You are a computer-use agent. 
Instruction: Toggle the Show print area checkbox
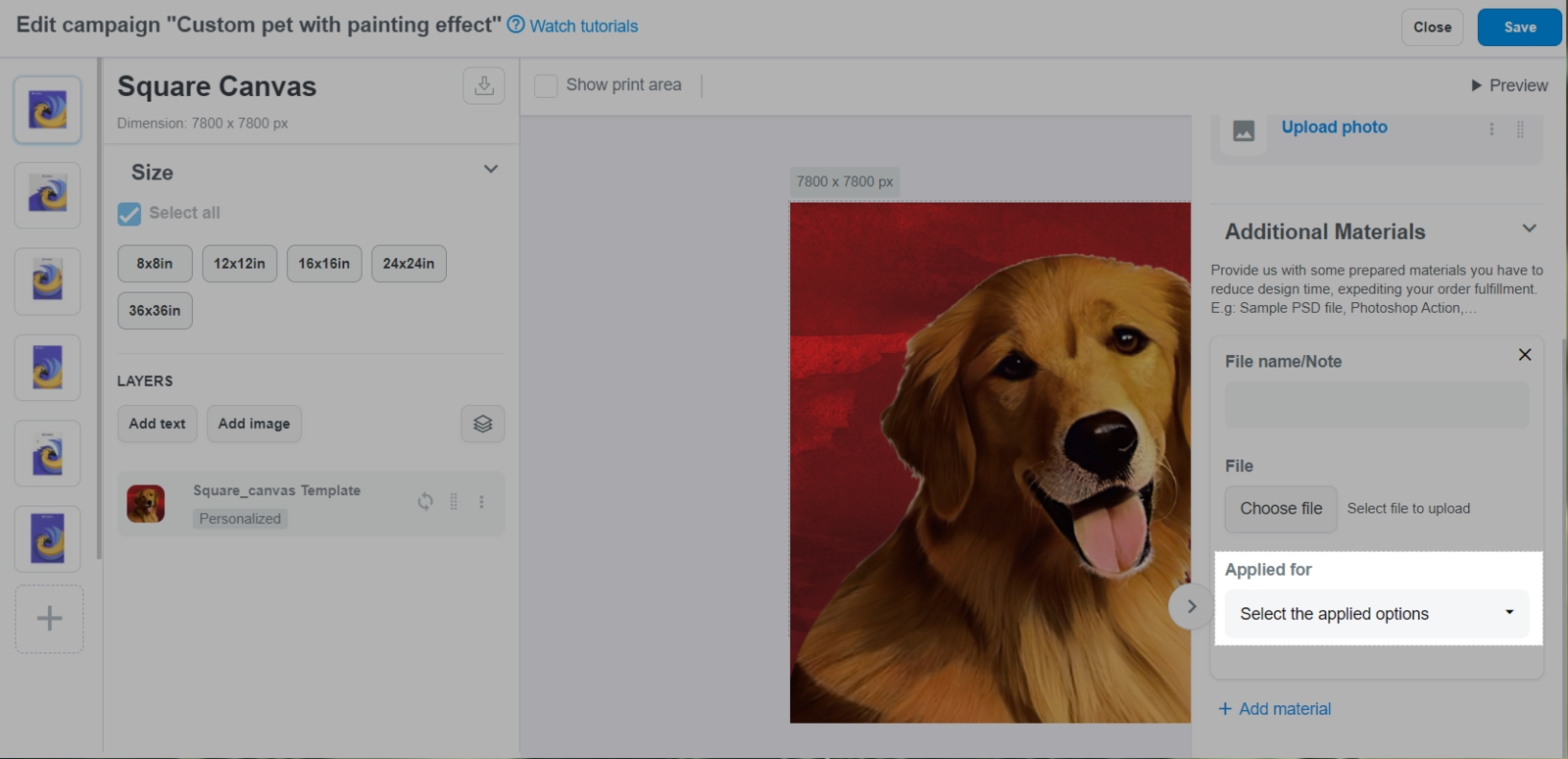pyautogui.click(x=546, y=85)
